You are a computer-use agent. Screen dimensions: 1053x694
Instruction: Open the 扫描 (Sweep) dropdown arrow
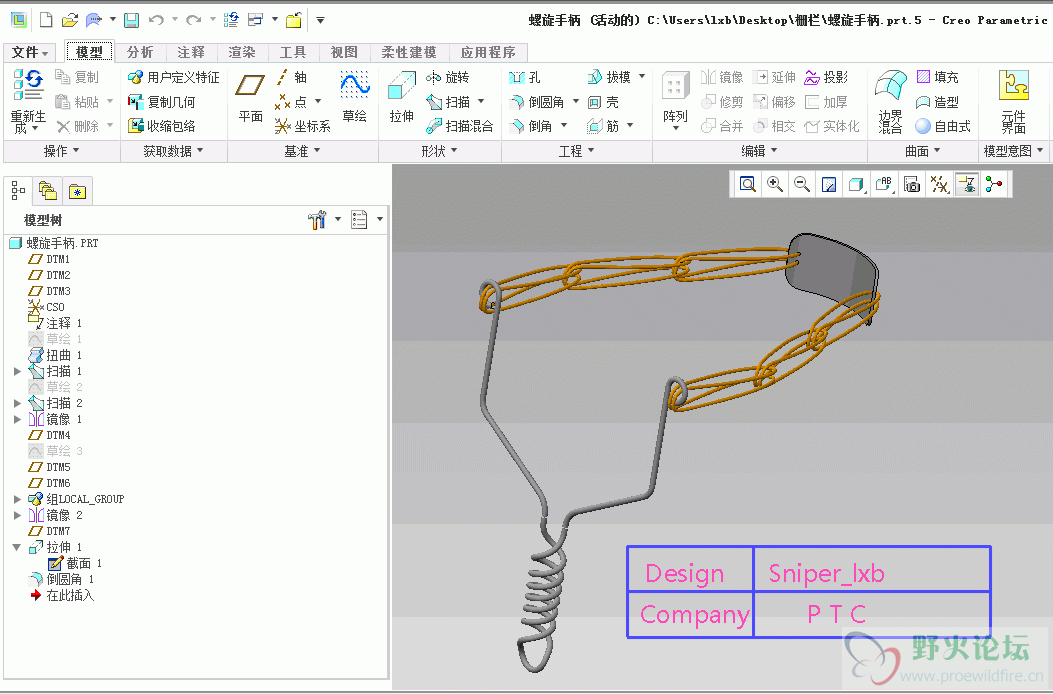(x=481, y=101)
